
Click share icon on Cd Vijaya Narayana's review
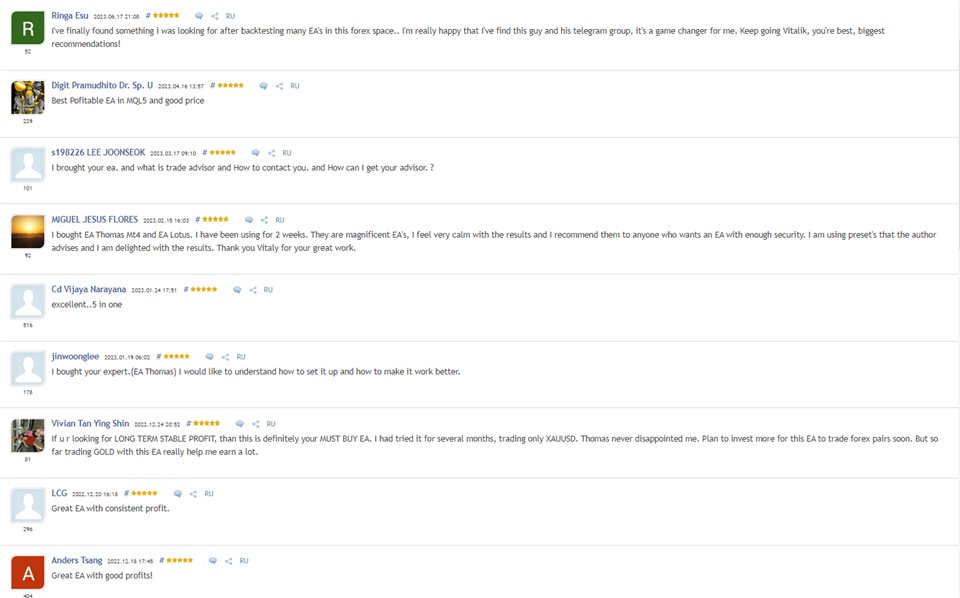(253, 290)
